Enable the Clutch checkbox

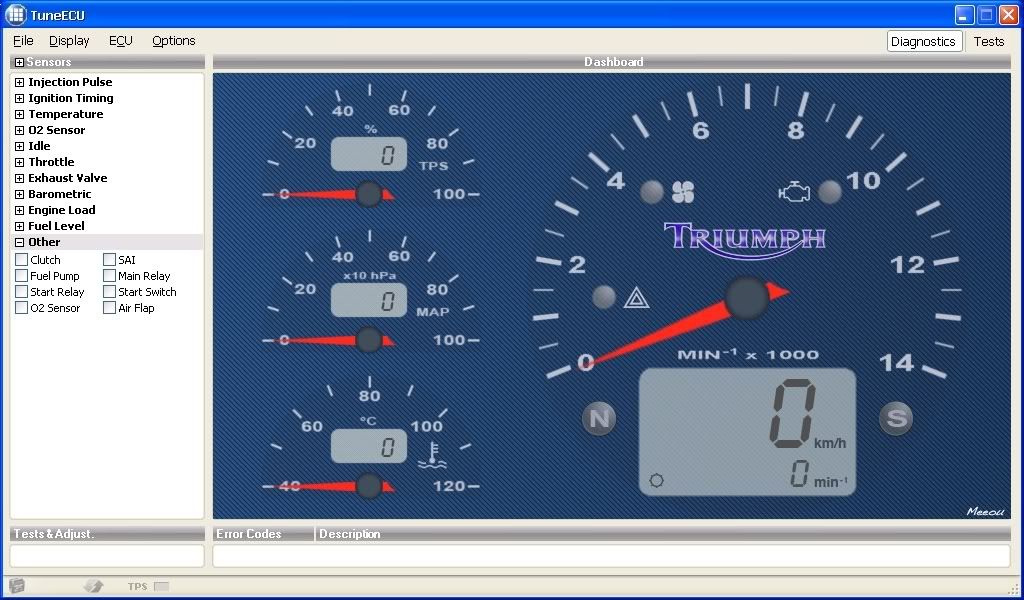tap(22, 260)
